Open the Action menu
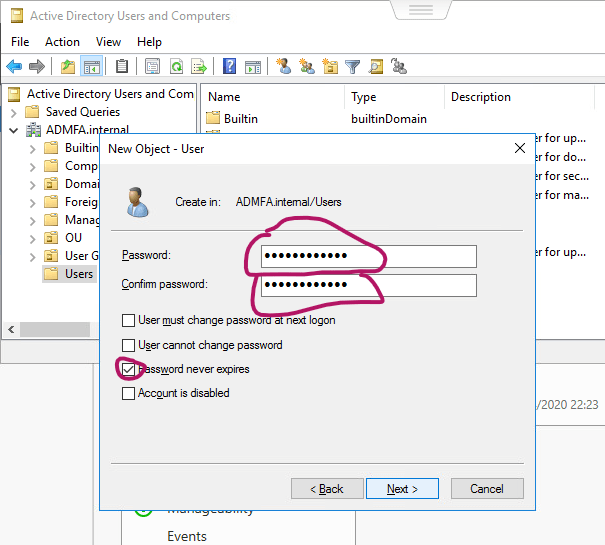Viewport: 605px width, 545px height. click(62, 42)
